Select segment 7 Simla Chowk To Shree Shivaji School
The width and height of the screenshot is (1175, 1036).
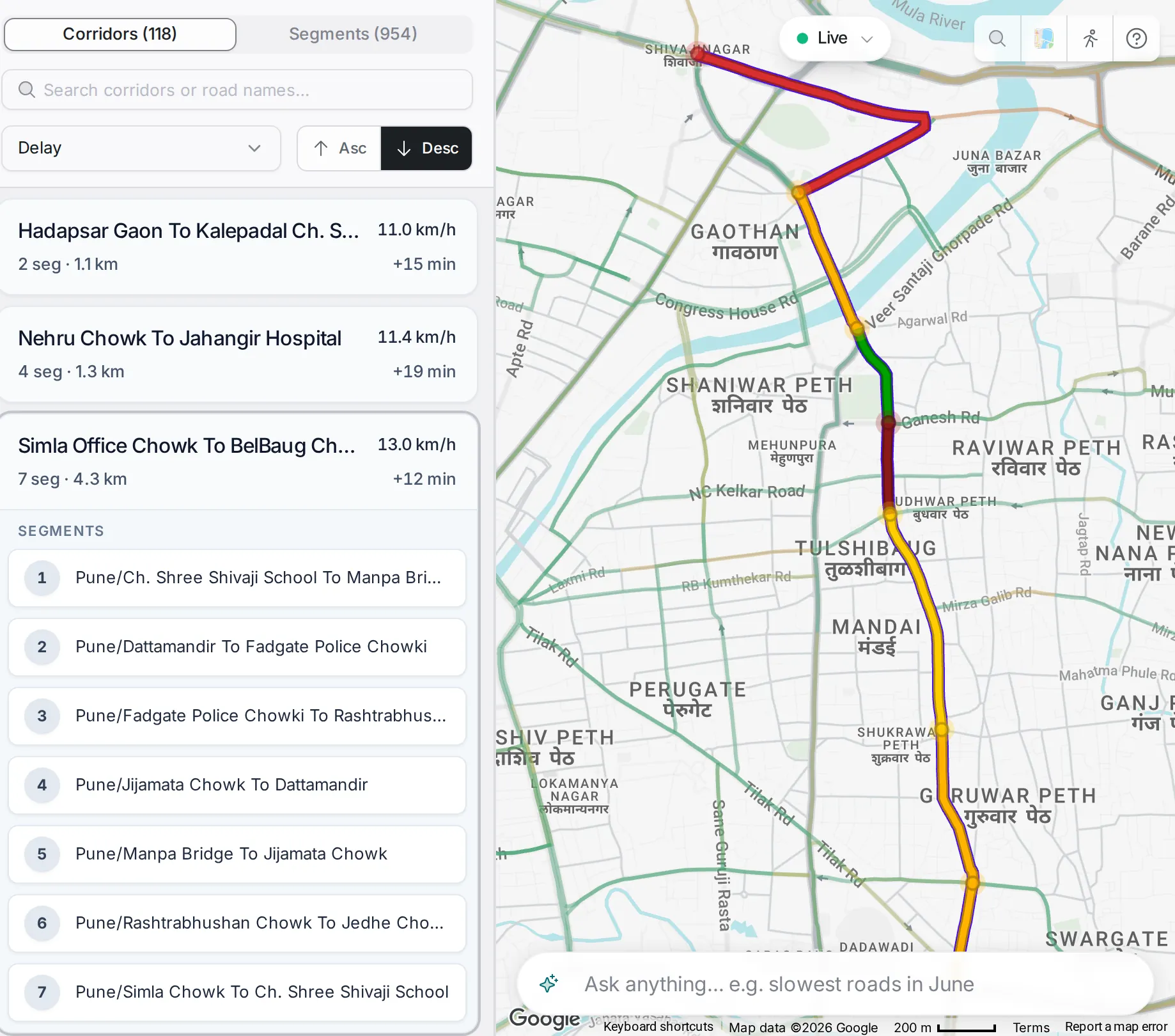tap(237, 993)
